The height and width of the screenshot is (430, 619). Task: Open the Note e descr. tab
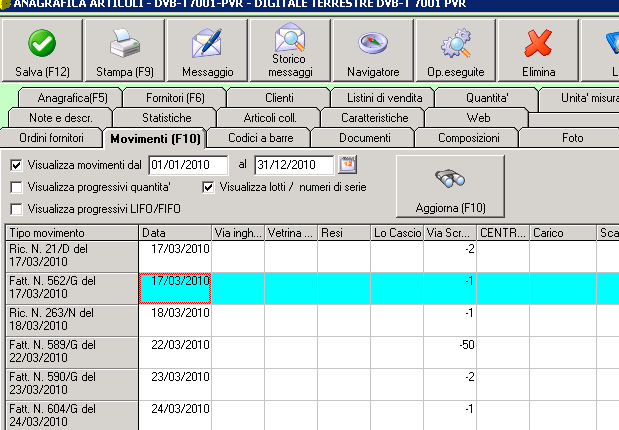pos(60,118)
